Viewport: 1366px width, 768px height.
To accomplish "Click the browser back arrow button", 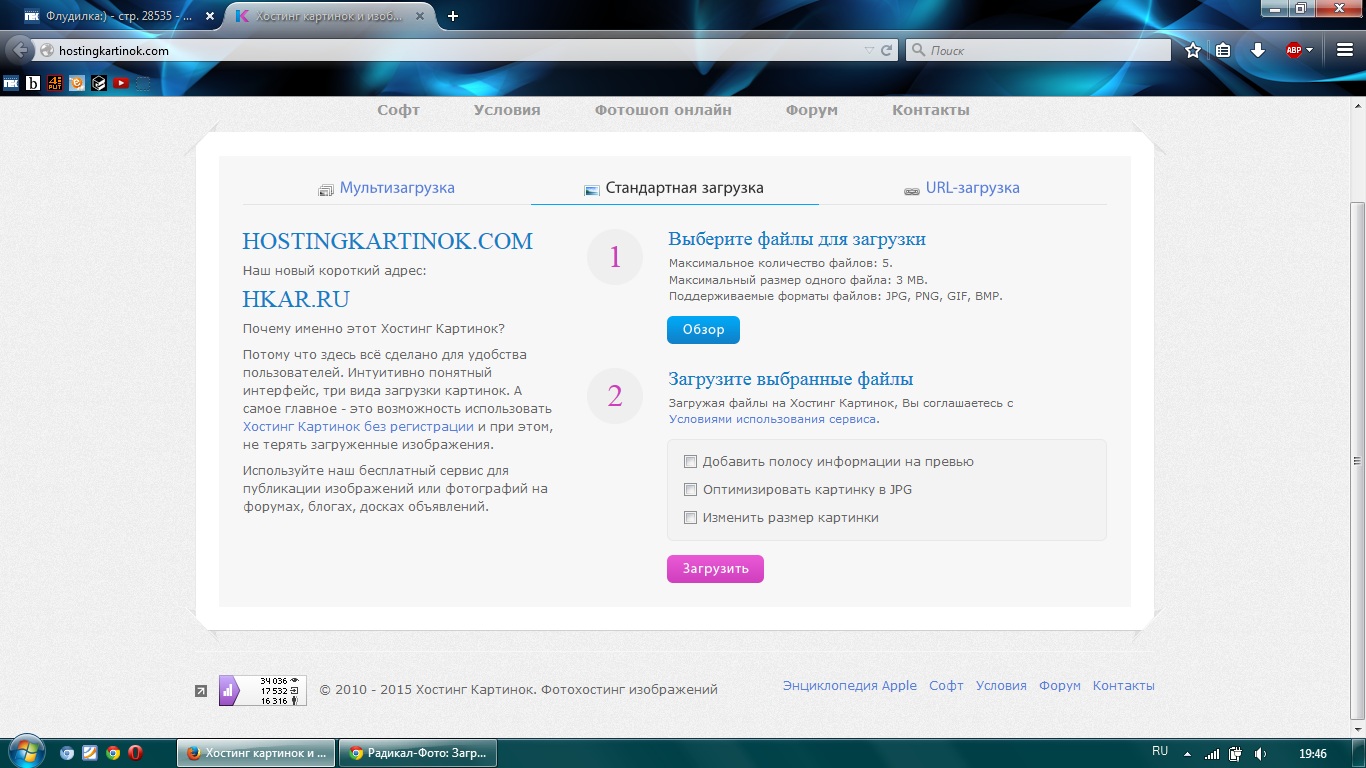I will 20,50.
